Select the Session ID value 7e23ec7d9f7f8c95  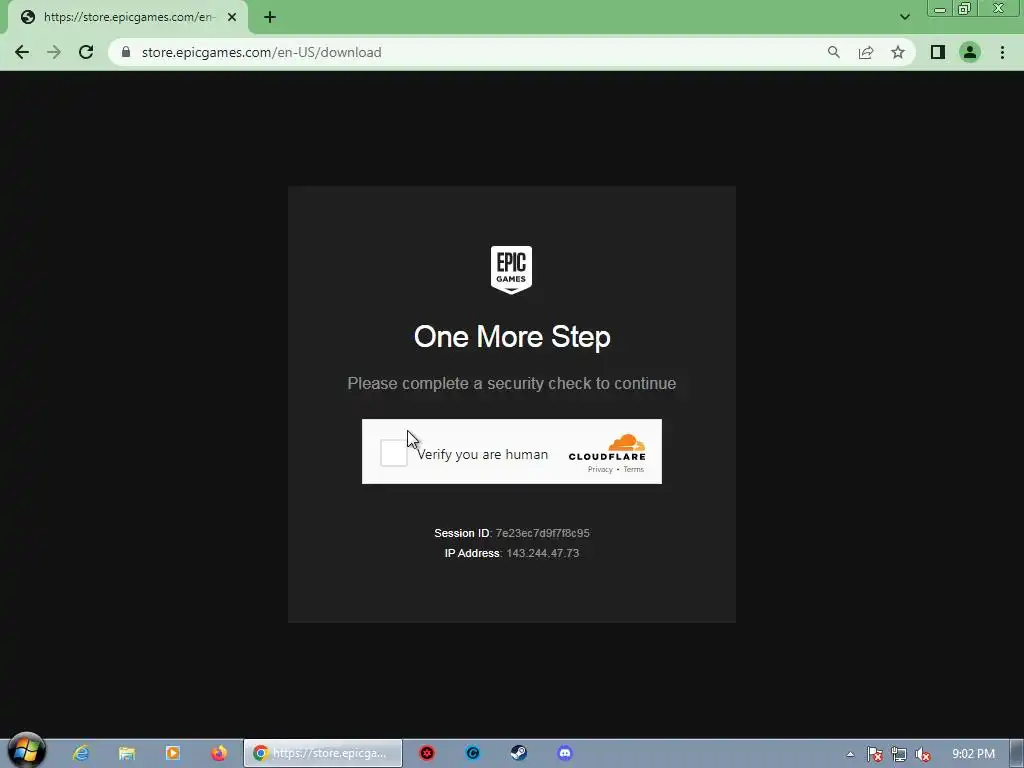coord(542,533)
